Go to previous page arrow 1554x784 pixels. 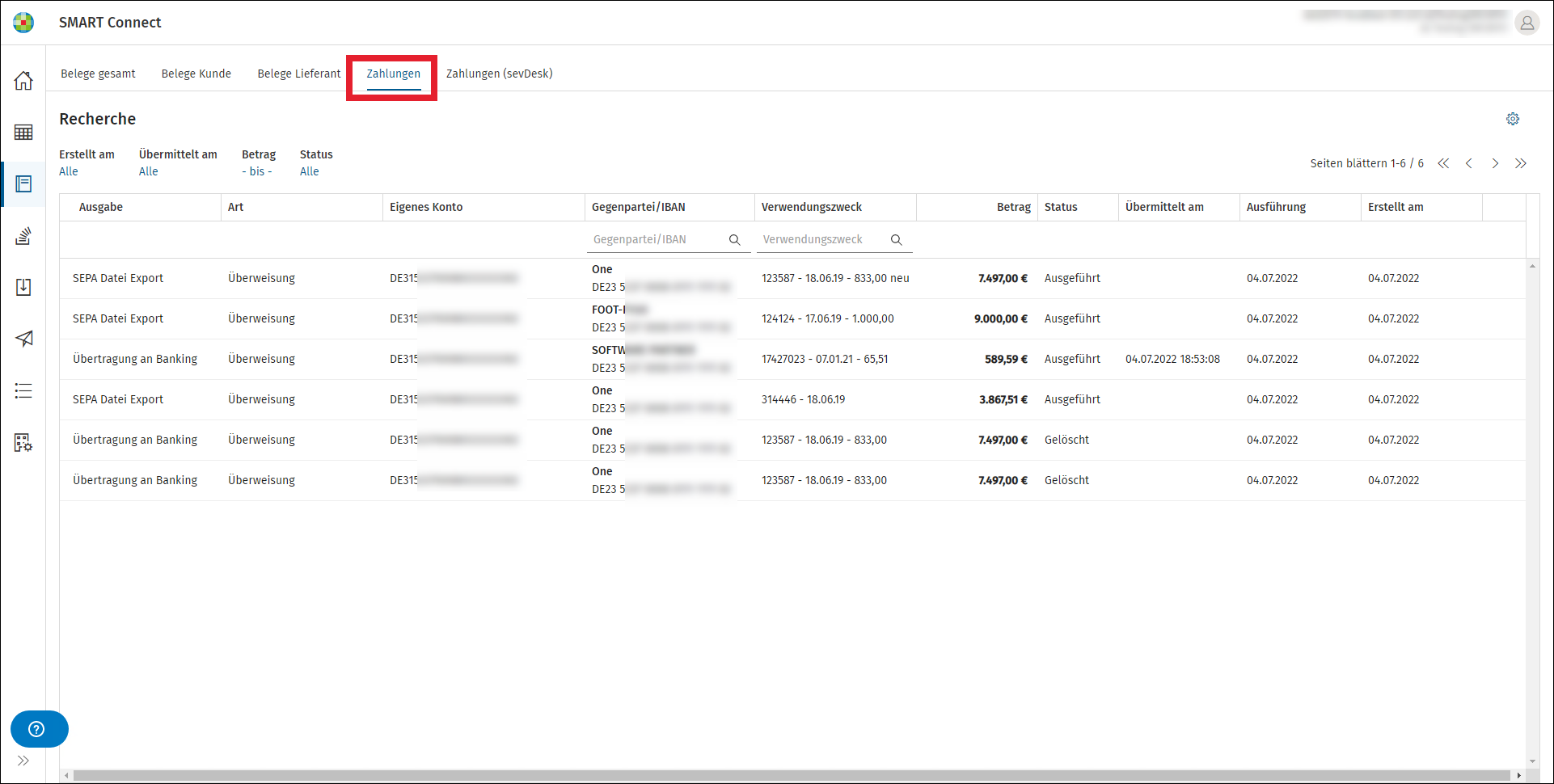click(x=1469, y=163)
